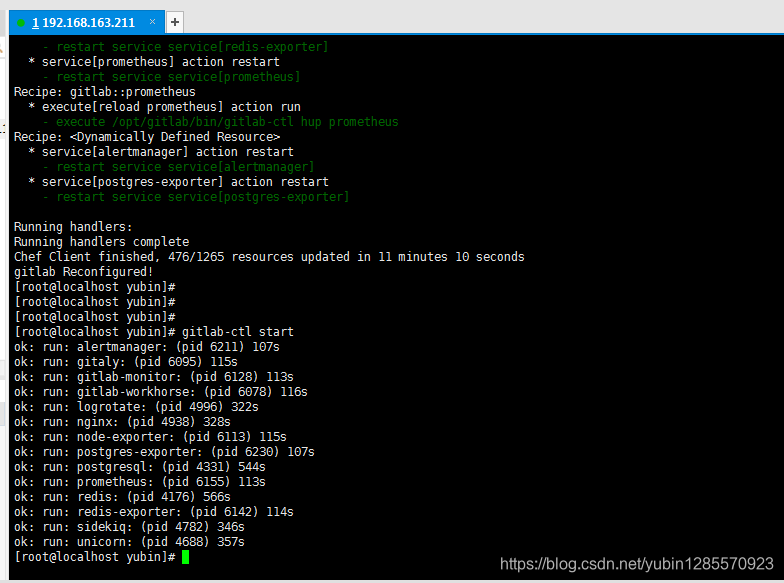
Task: Select the 192.168.163.211 session tab
Action: [x=86, y=22]
